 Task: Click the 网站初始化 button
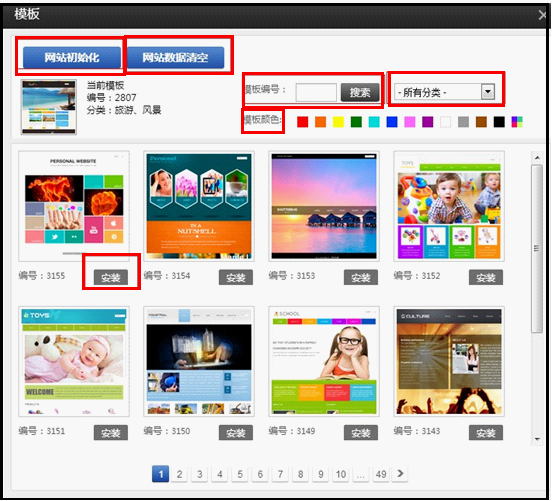click(72, 57)
